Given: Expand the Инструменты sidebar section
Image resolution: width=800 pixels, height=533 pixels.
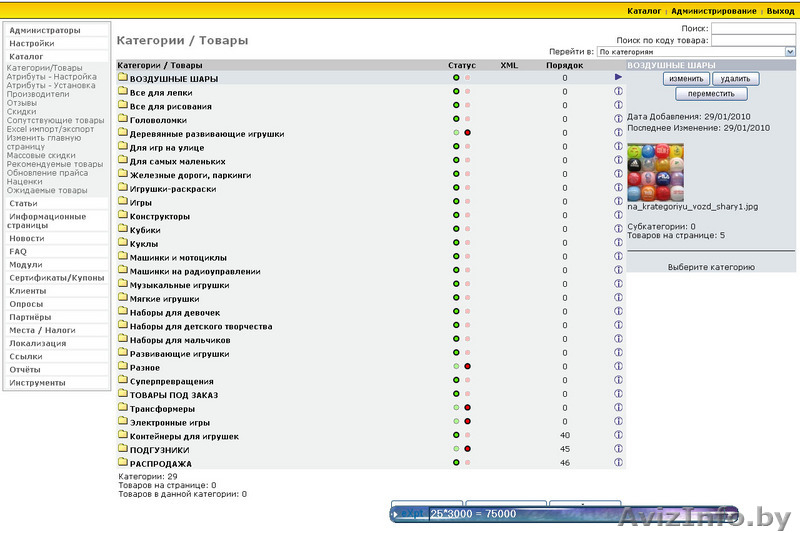Looking at the screenshot, I should coord(37,383).
